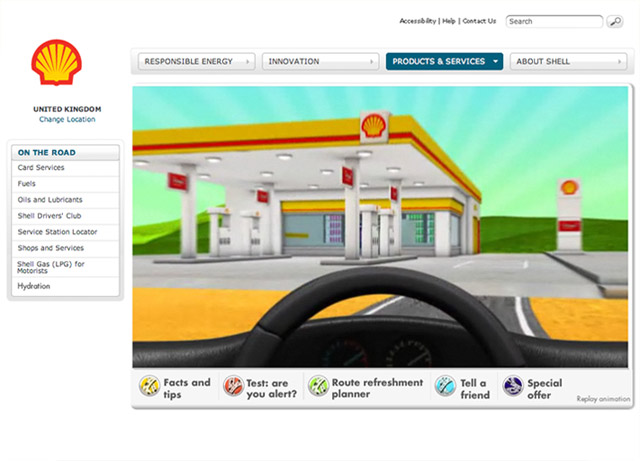Expand the Responsible Energy menu arrow

click(x=246, y=61)
